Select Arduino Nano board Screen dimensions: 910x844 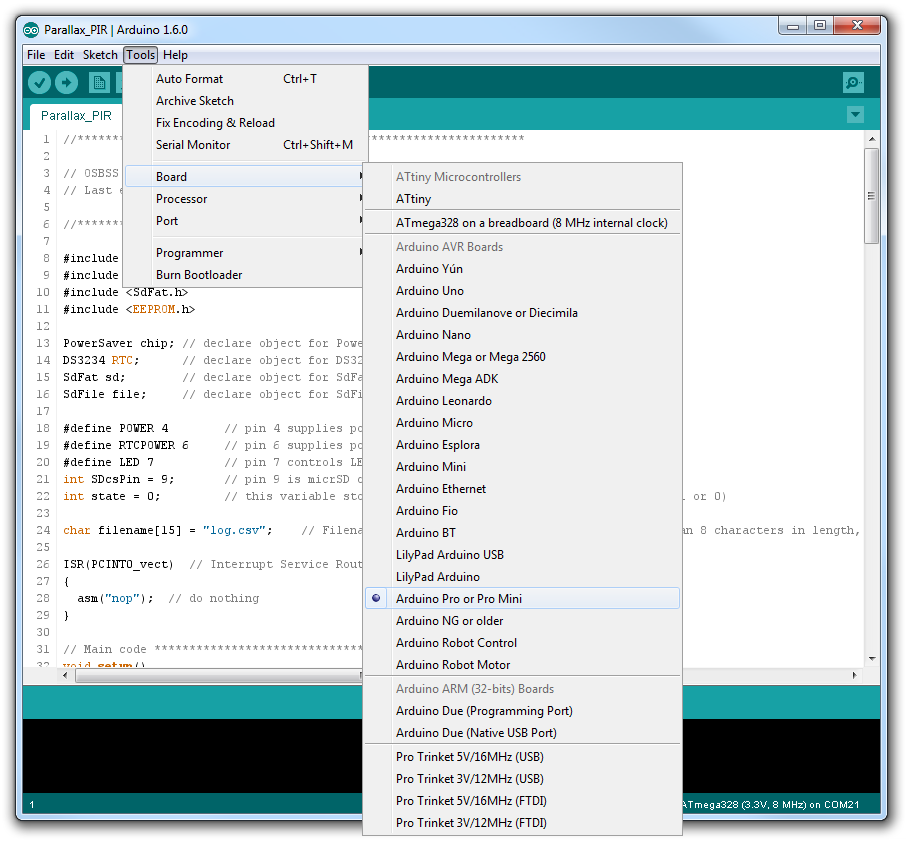coord(522,335)
